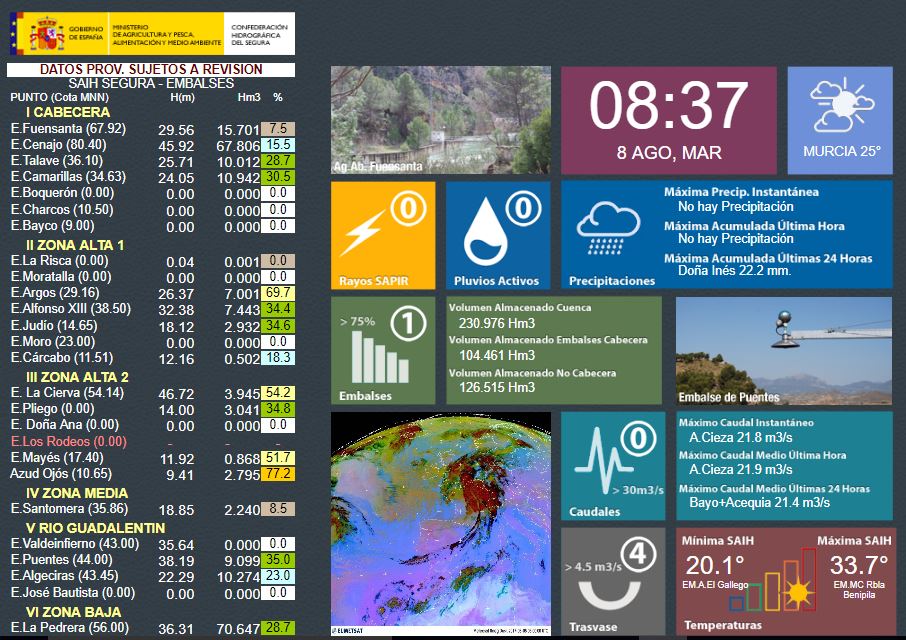Click the E. La Cierva (54.14) row label
The height and width of the screenshot is (640, 906).
click(67, 393)
